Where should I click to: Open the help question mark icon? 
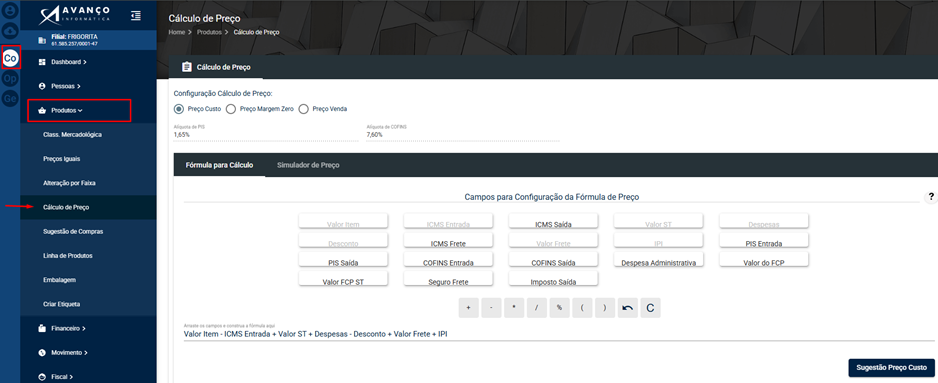click(x=931, y=197)
